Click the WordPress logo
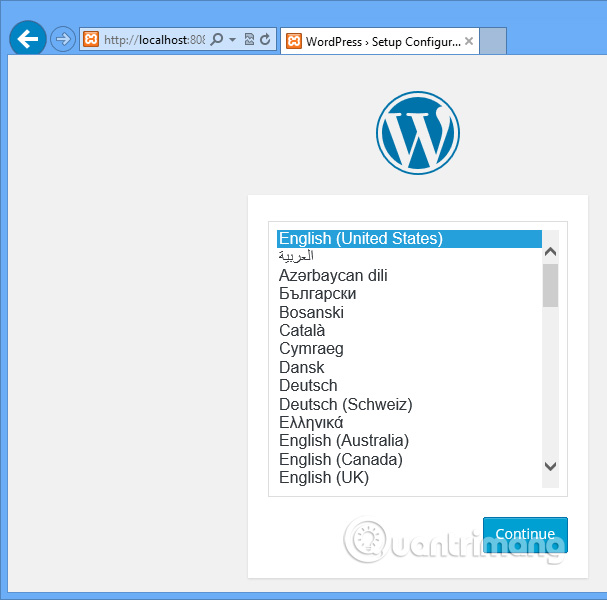The image size is (607, 600). pos(418,133)
